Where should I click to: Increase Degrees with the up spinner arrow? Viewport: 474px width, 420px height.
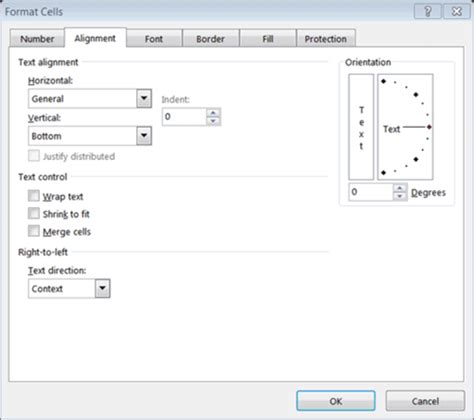(x=399, y=188)
